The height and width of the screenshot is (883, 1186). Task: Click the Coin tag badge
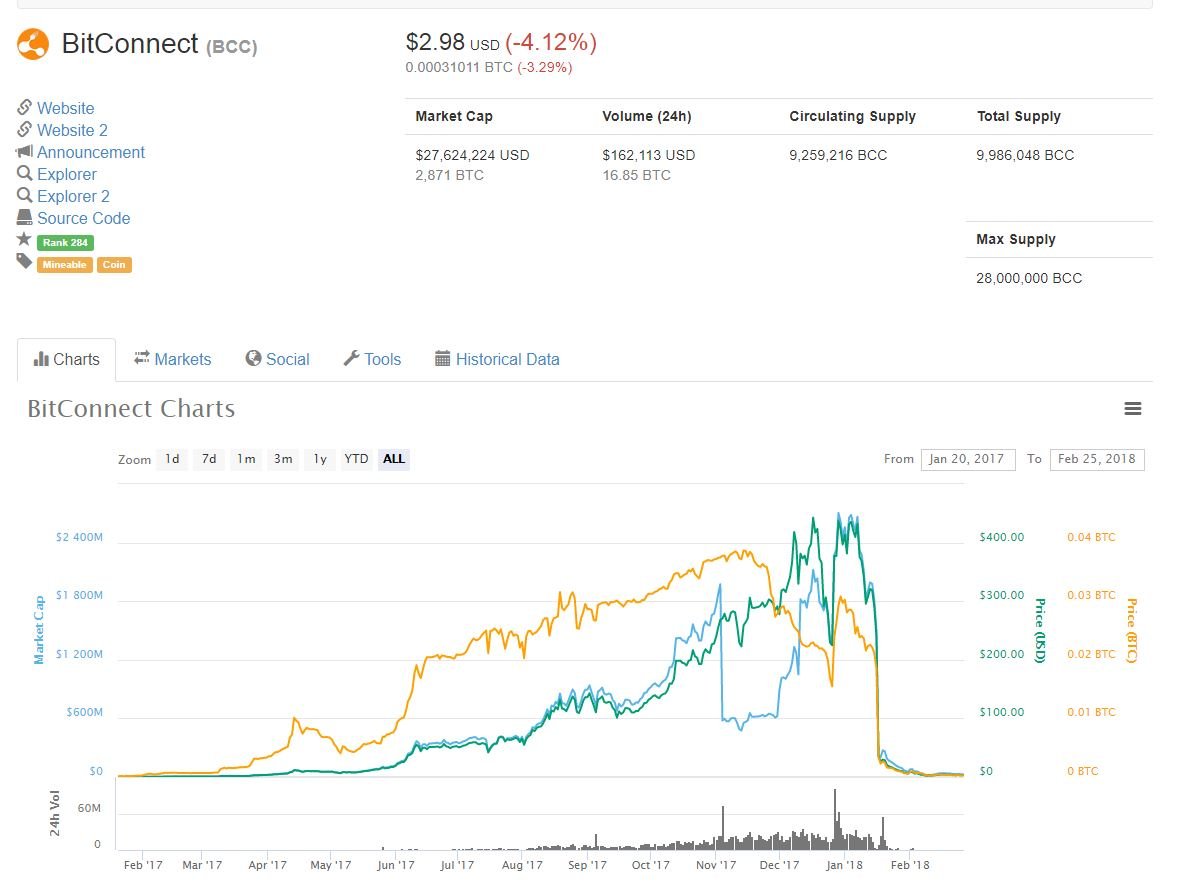[x=114, y=264]
